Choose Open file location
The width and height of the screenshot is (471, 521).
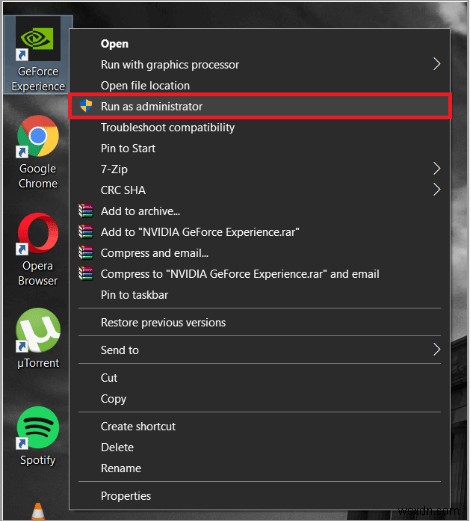pyautogui.click(x=260, y=86)
